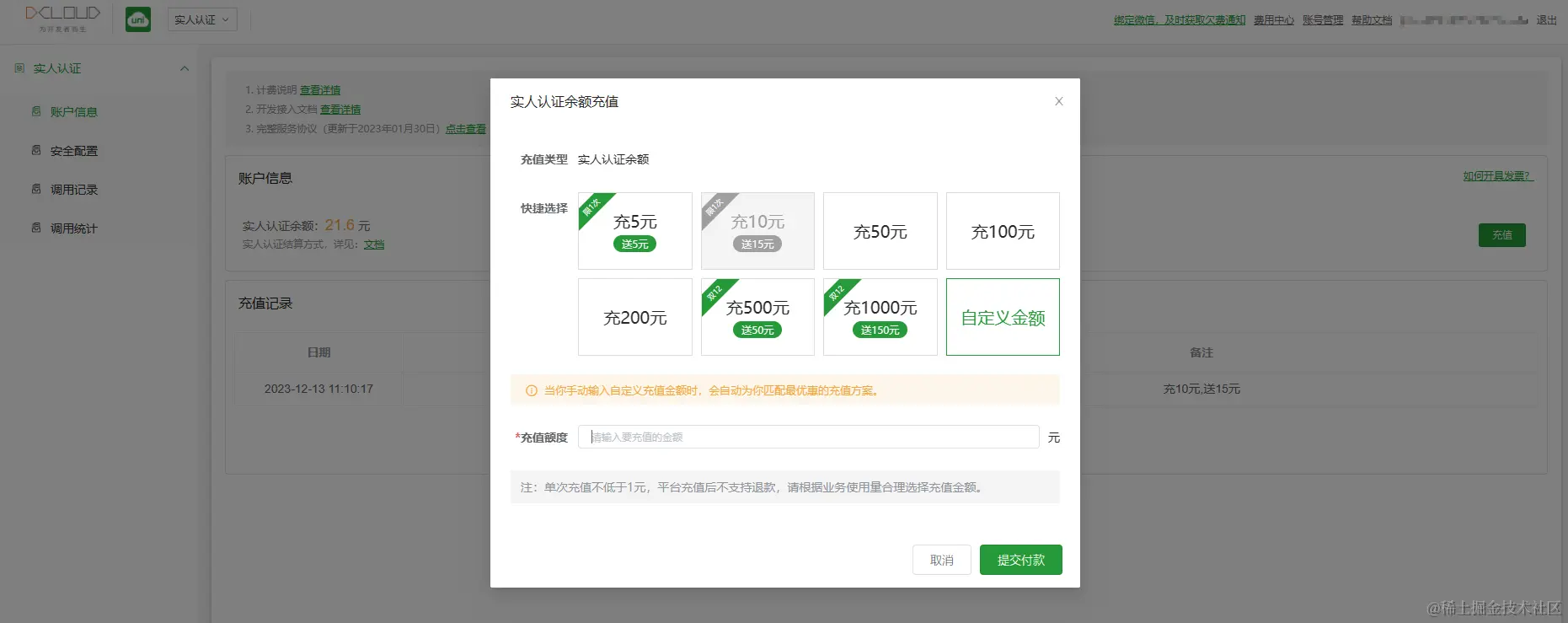The height and width of the screenshot is (623, 1568).
Task: Click the 2023-12-13 11:10:17 date cell
Action: (x=318, y=389)
